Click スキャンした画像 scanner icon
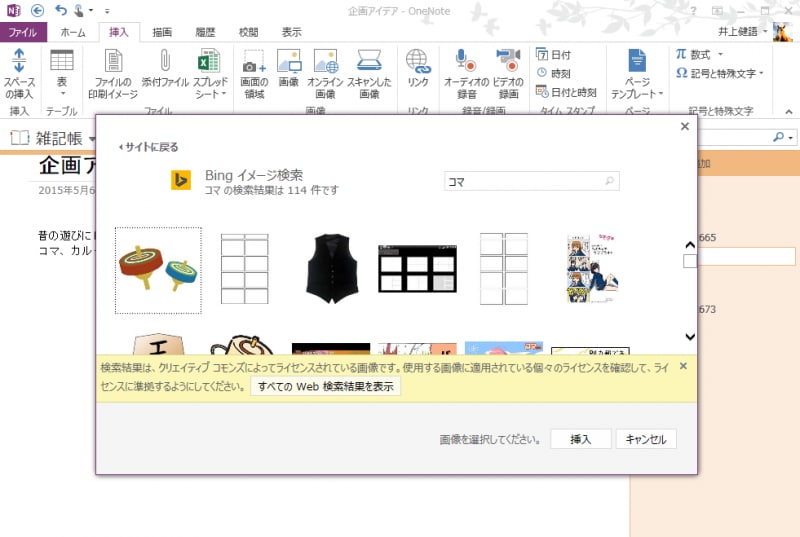Image resolution: width=800 pixels, height=537 pixels. [x=369, y=60]
